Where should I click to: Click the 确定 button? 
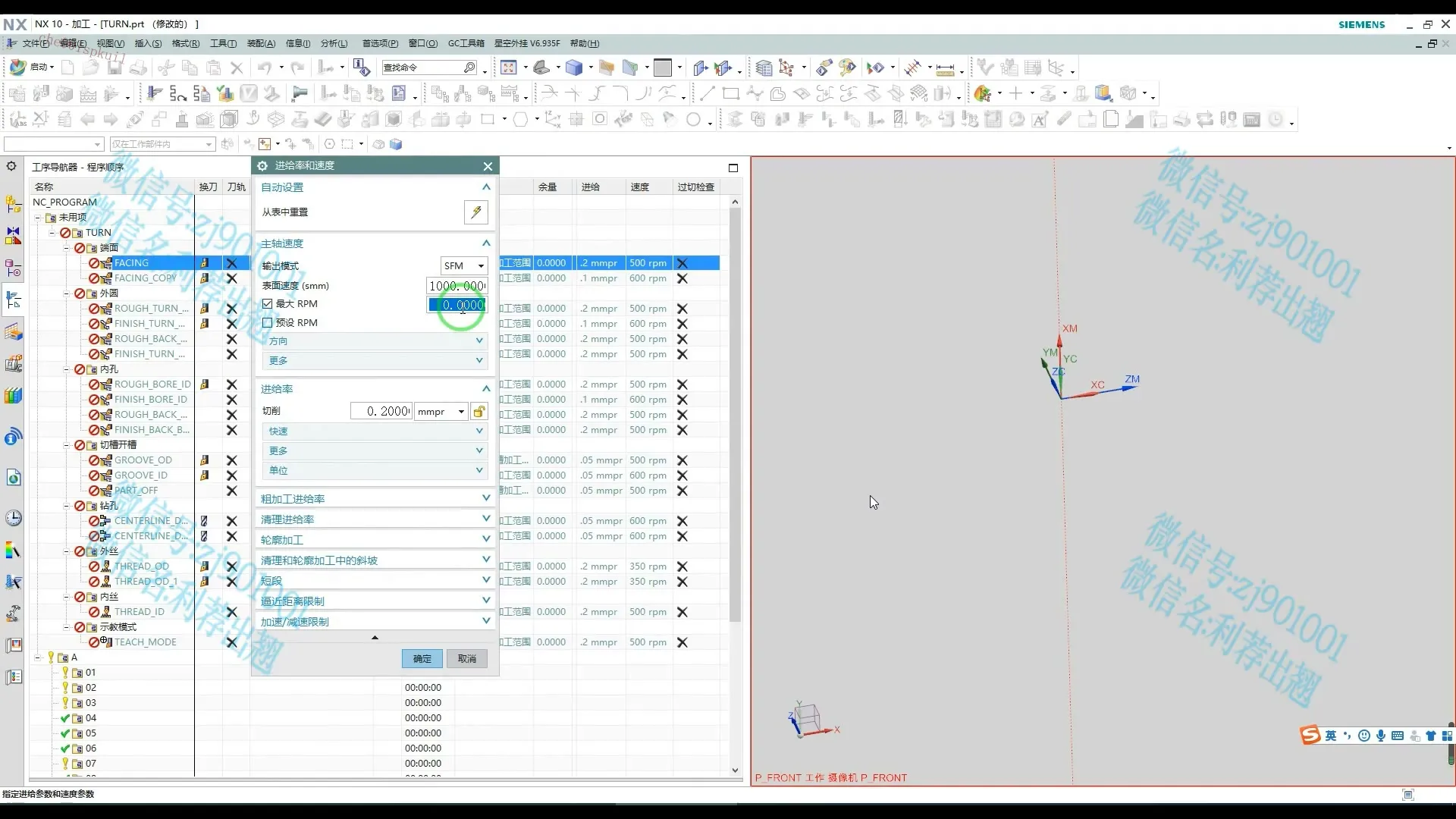coord(422,658)
